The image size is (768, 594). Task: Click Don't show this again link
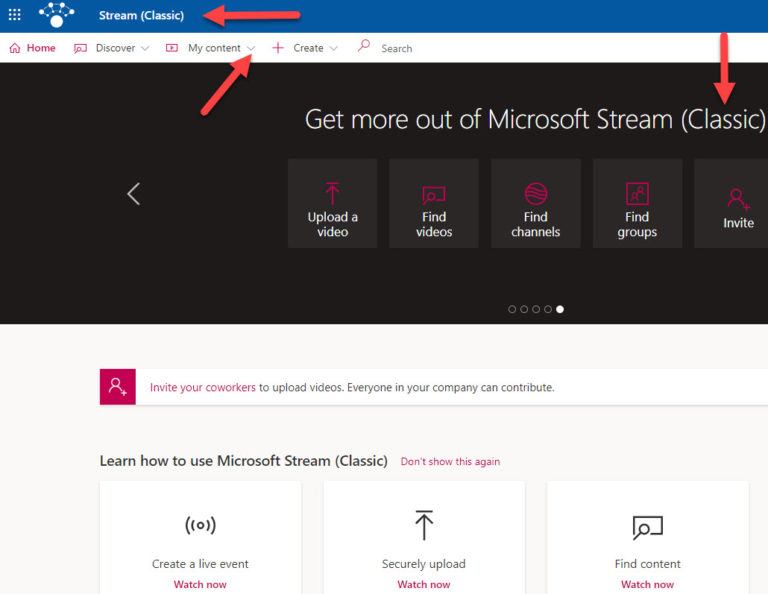[450, 462]
